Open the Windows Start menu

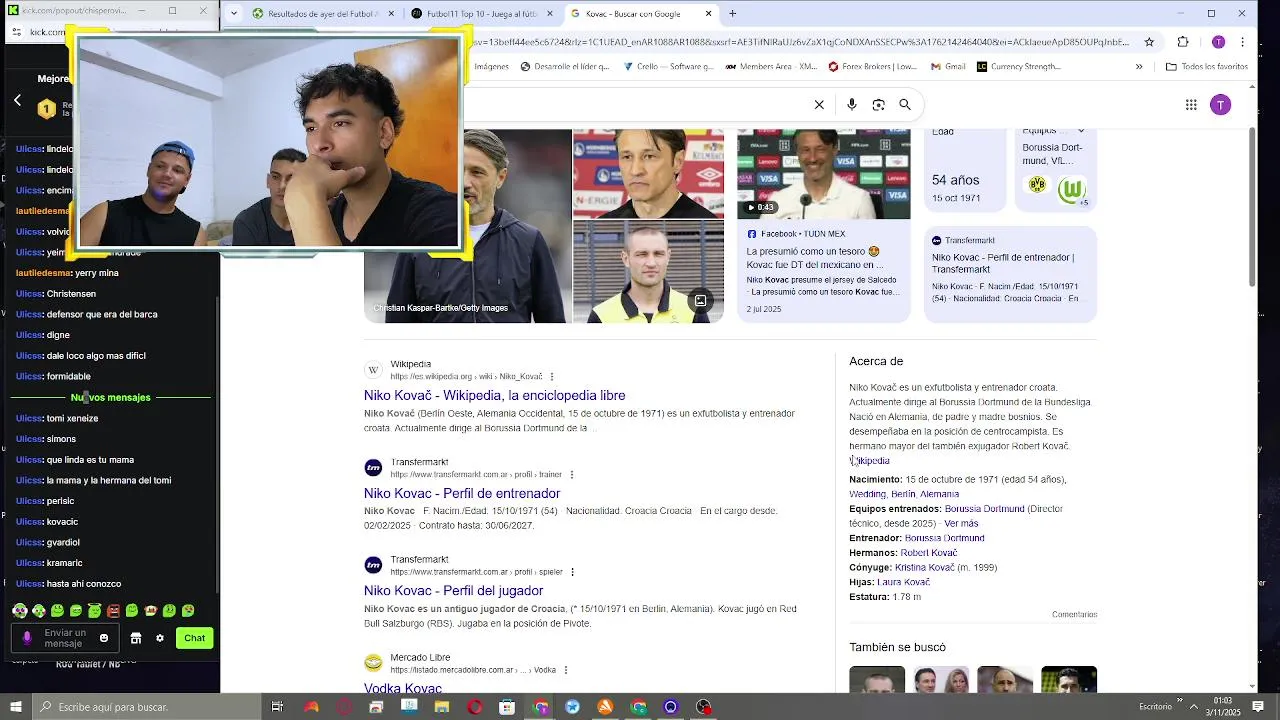tap(16, 707)
